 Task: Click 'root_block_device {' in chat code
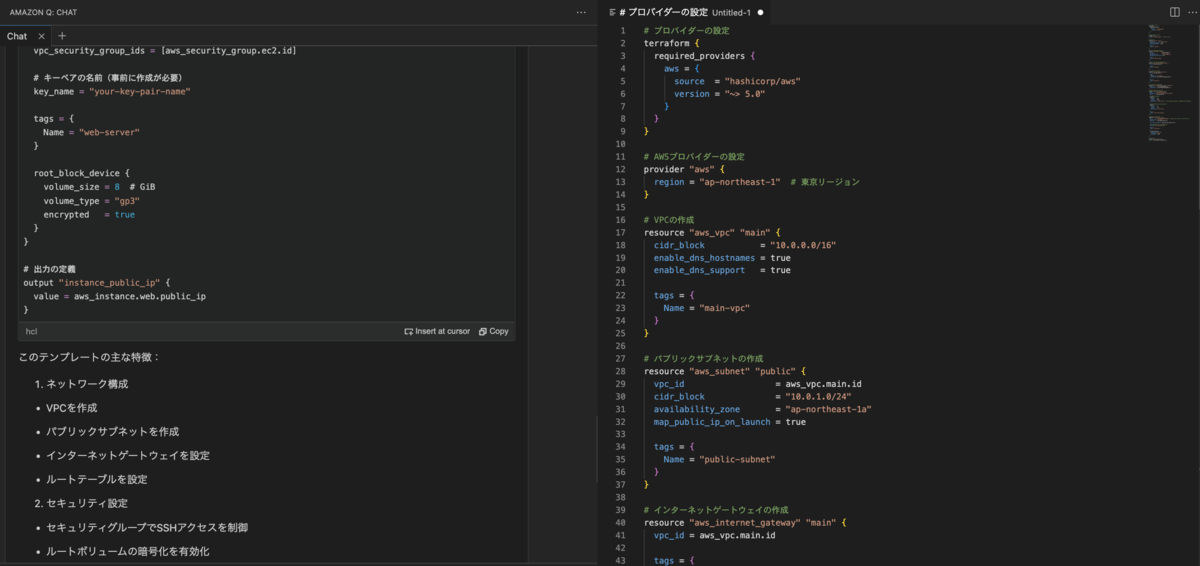[81, 173]
